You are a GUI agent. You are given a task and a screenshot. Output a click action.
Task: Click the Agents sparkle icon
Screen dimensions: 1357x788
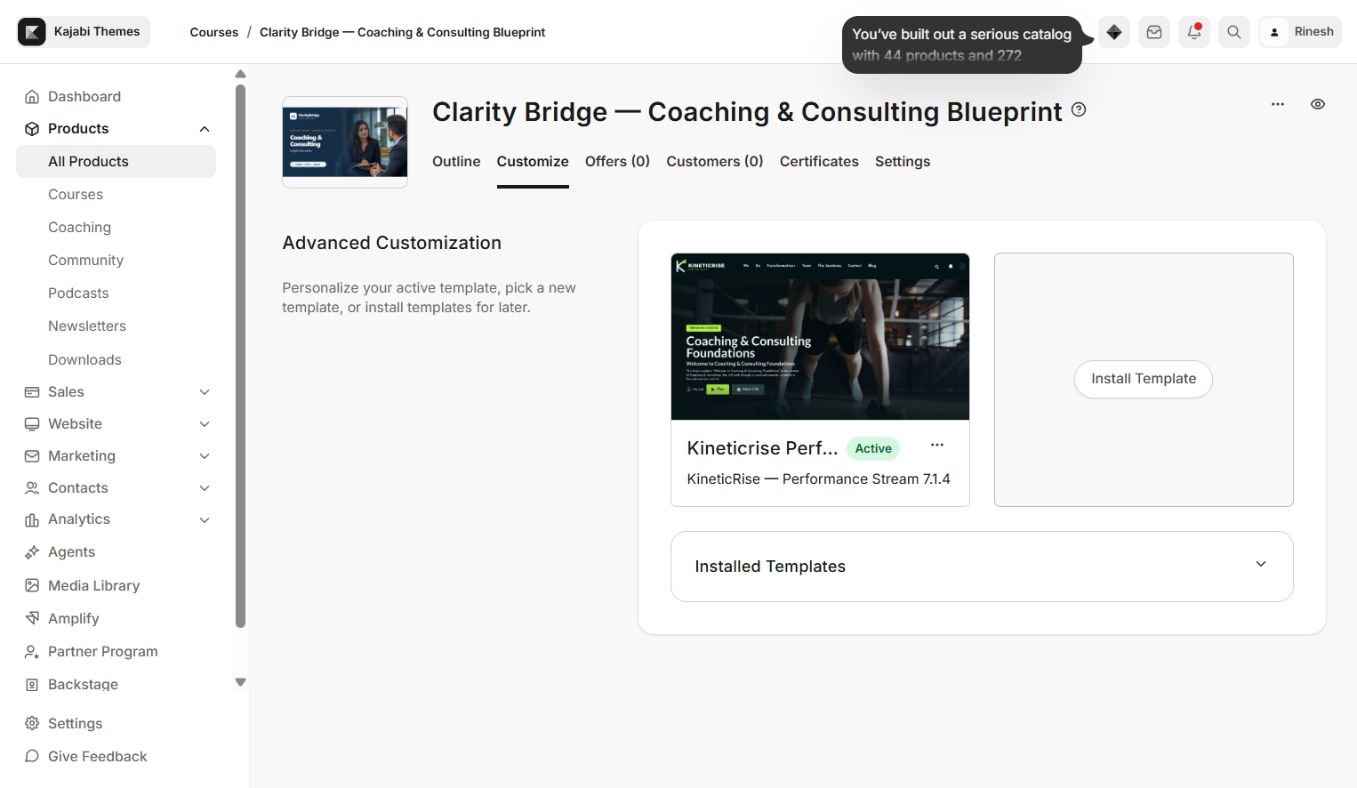[32, 552]
